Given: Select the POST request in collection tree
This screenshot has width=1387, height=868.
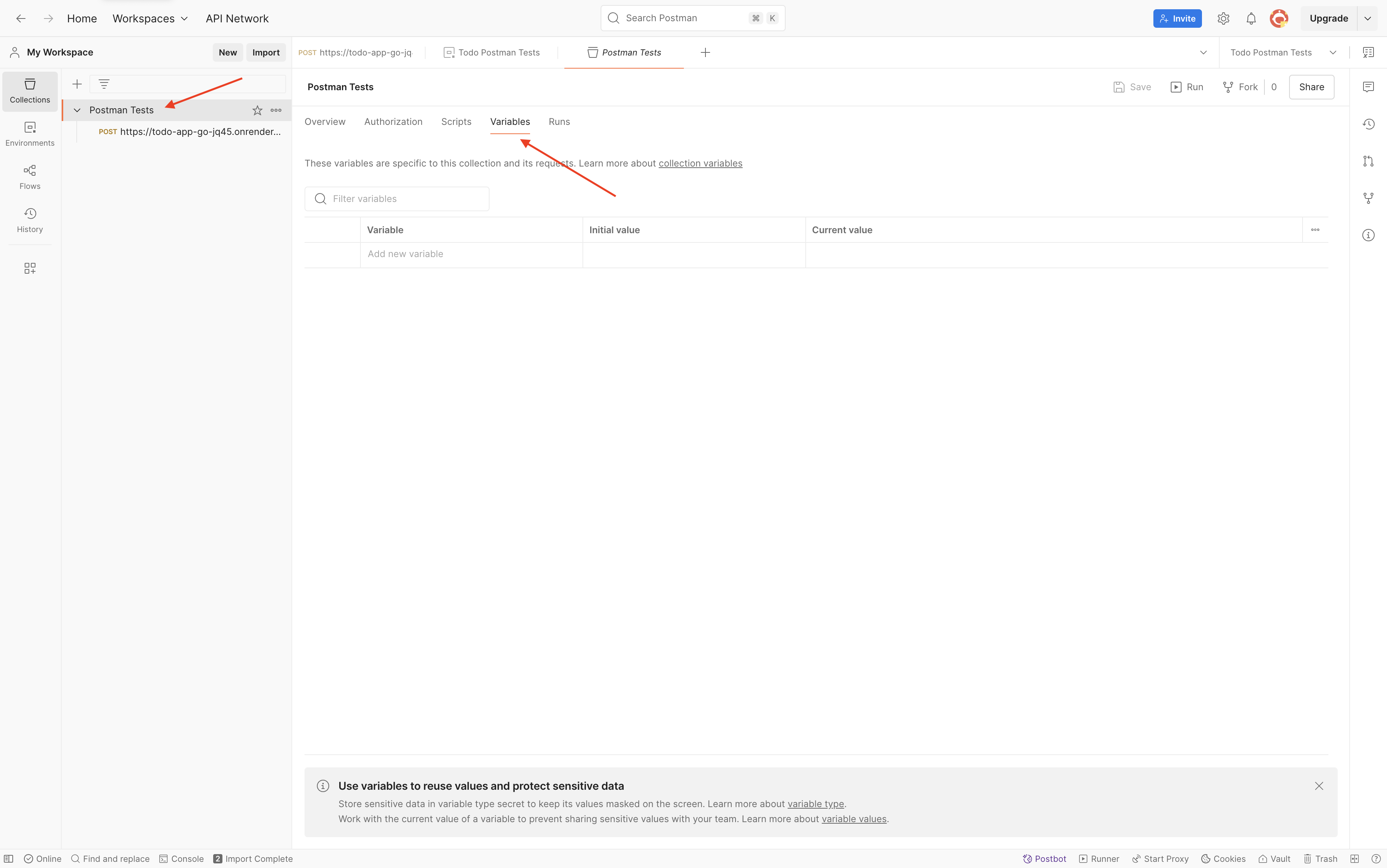Looking at the screenshot, I should coord(189,131).
